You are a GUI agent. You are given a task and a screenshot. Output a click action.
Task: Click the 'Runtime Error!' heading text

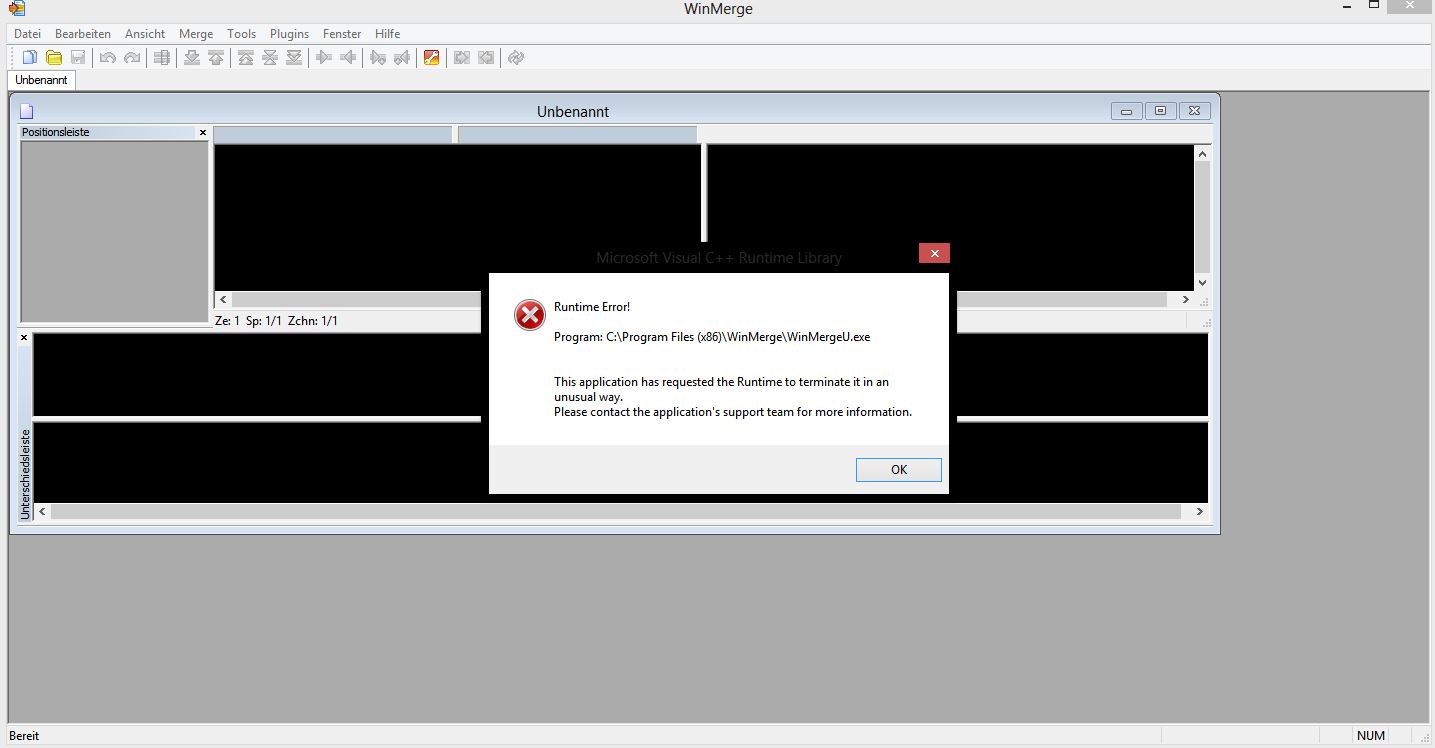coord(592,307)
